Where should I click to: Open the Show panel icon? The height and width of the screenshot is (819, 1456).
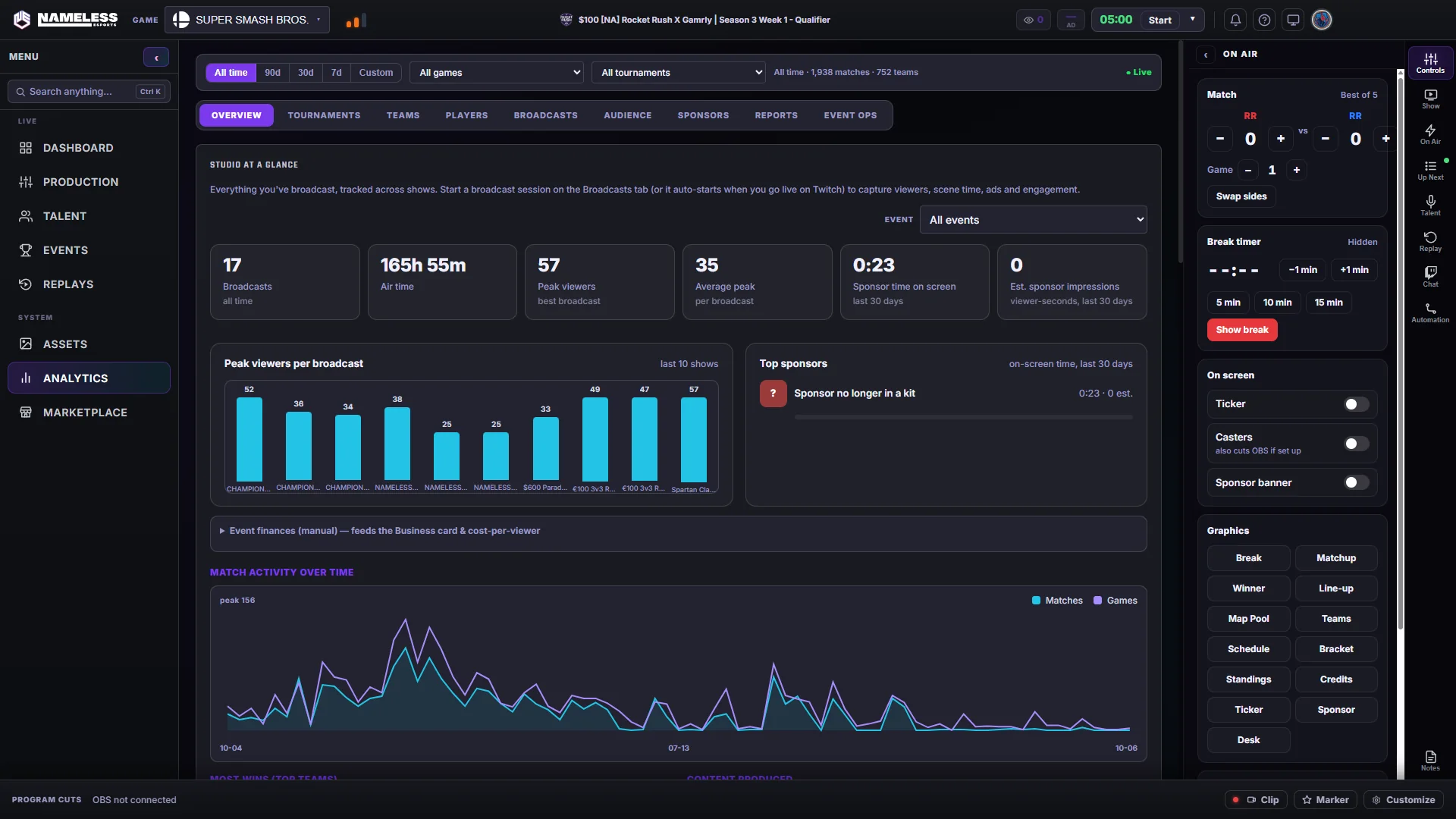[1430, 99]
